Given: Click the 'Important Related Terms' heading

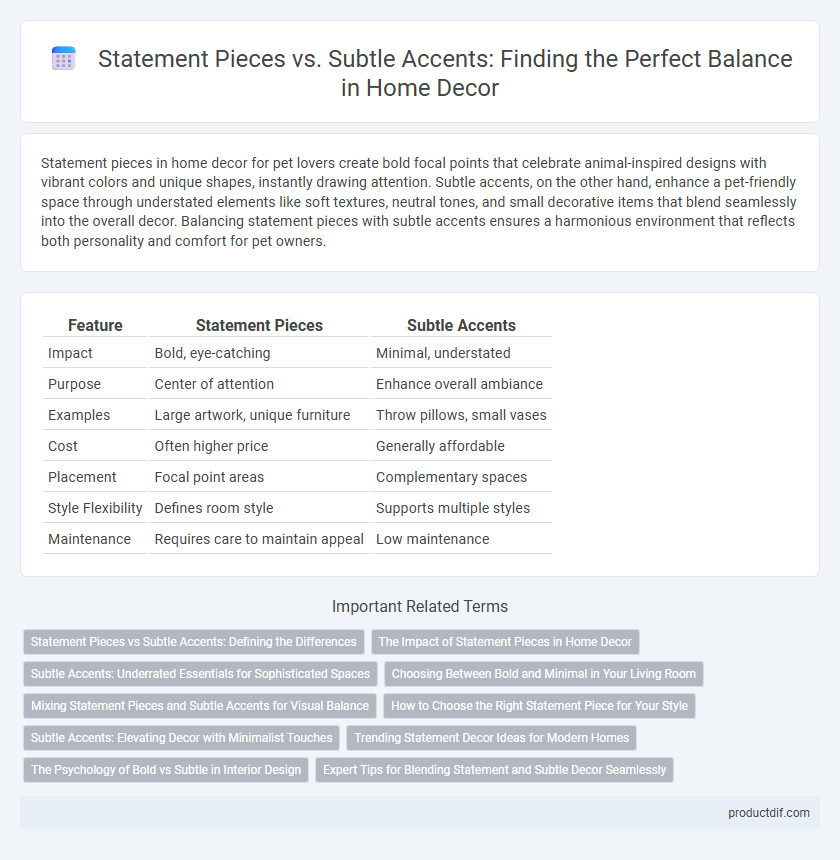Looking at the screenshot, I should pyautogui.click(x=420, y=606).
